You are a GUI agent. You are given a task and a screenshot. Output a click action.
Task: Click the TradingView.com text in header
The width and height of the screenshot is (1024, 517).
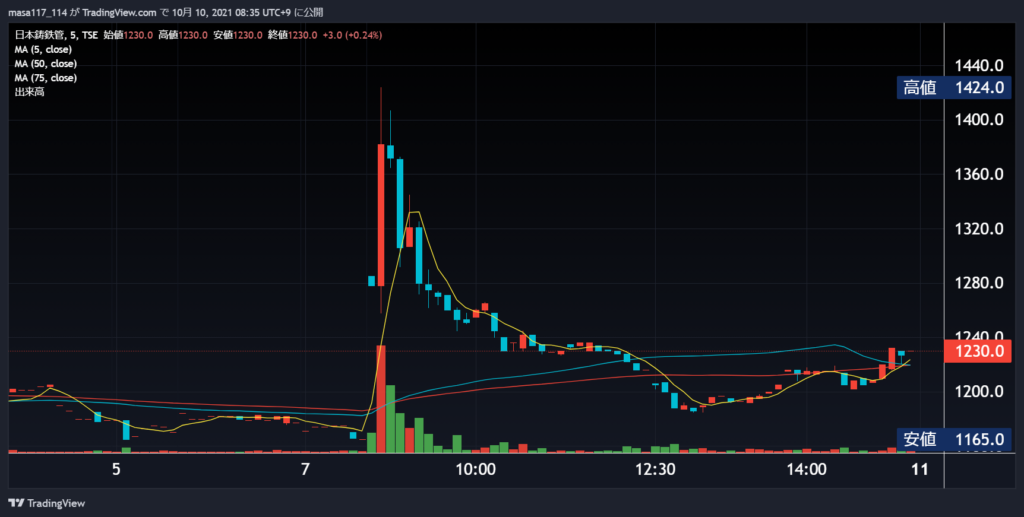pos(120,12)
